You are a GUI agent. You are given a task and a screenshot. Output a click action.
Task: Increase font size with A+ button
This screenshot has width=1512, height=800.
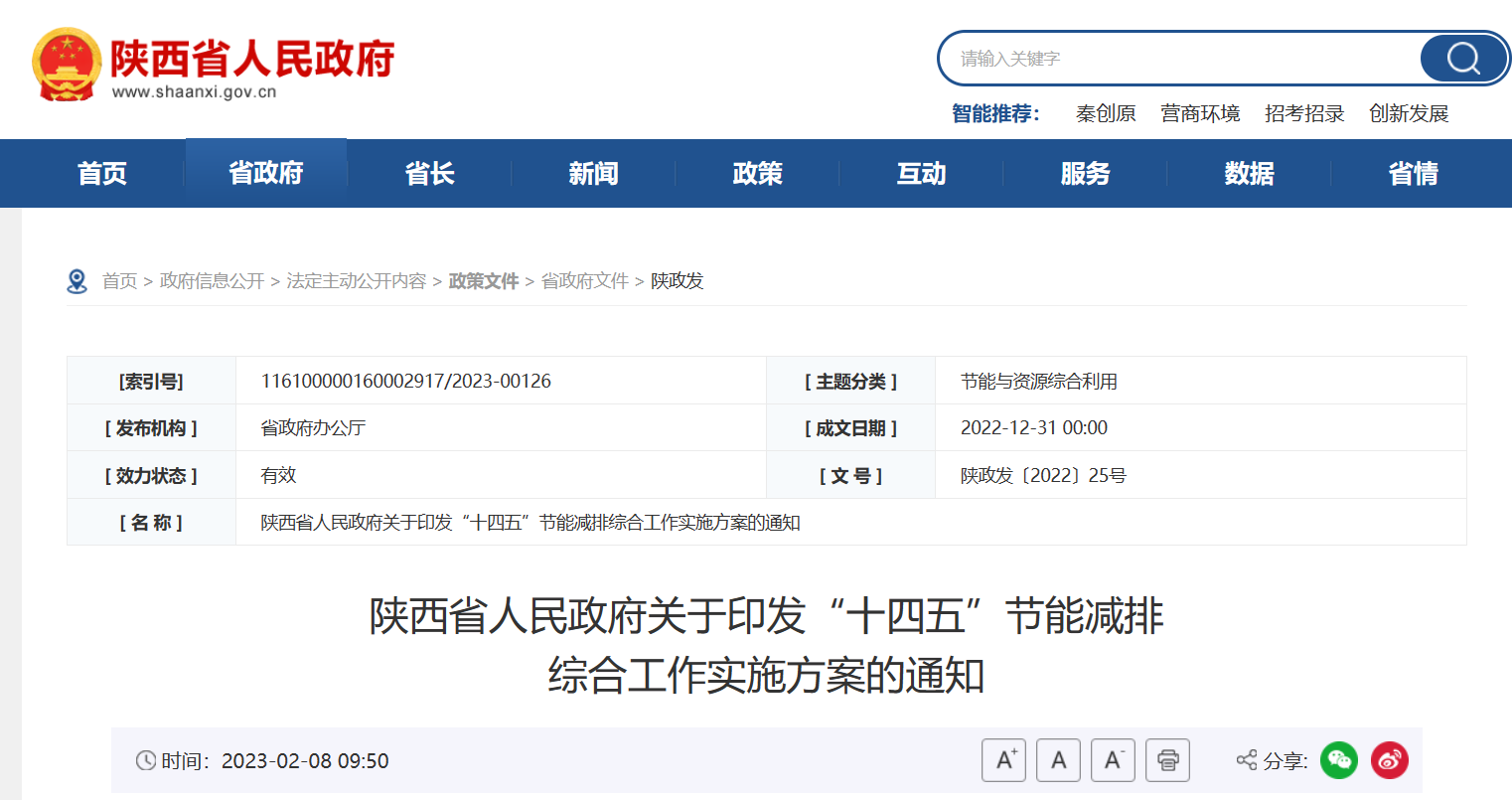pos(1003,760)
